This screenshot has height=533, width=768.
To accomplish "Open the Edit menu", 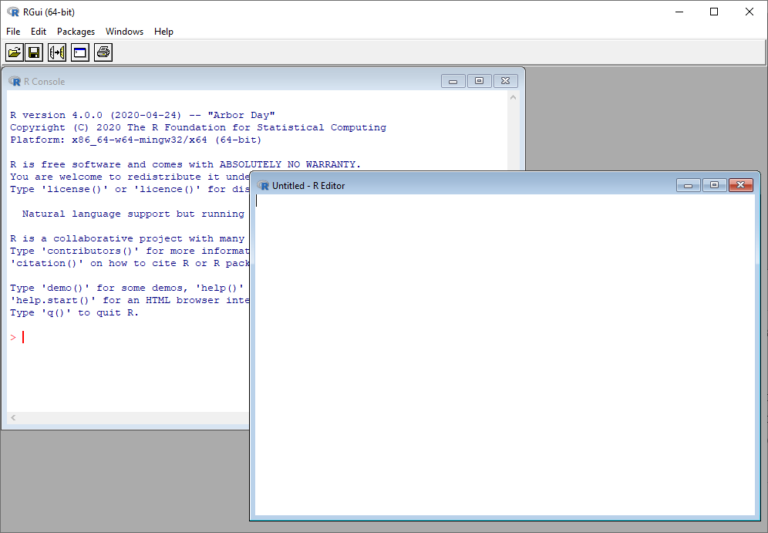I will point(38,32).
